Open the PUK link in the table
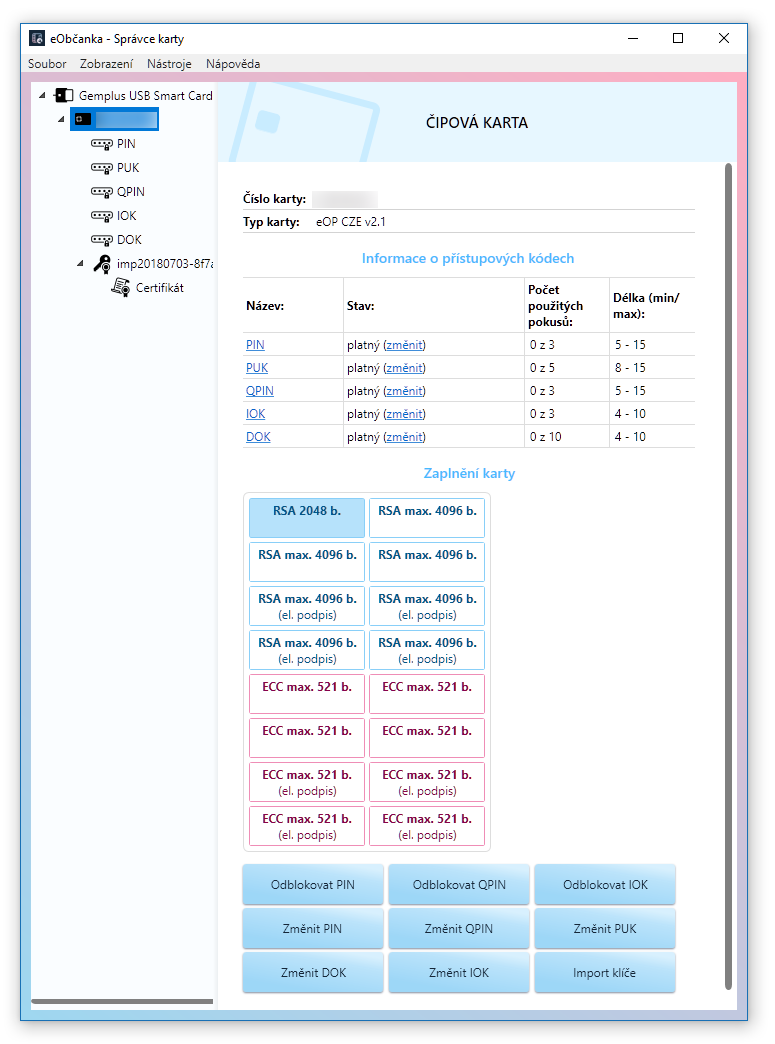 (257, 368)
